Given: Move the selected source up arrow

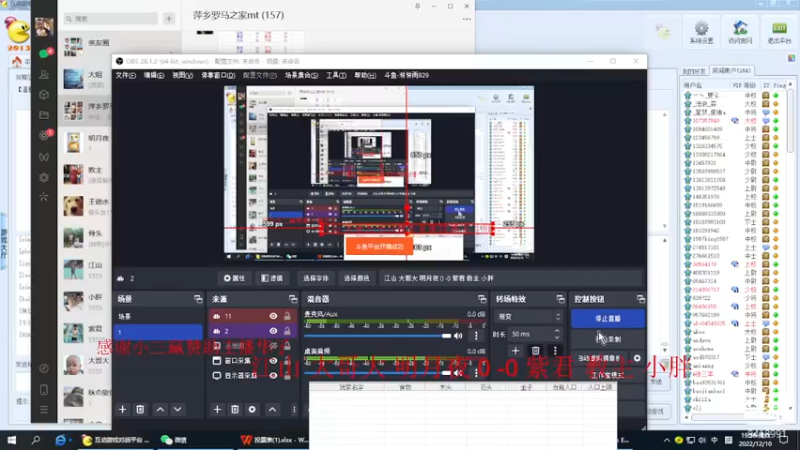Looking at the screenshot, I should [x=272, y=409].
